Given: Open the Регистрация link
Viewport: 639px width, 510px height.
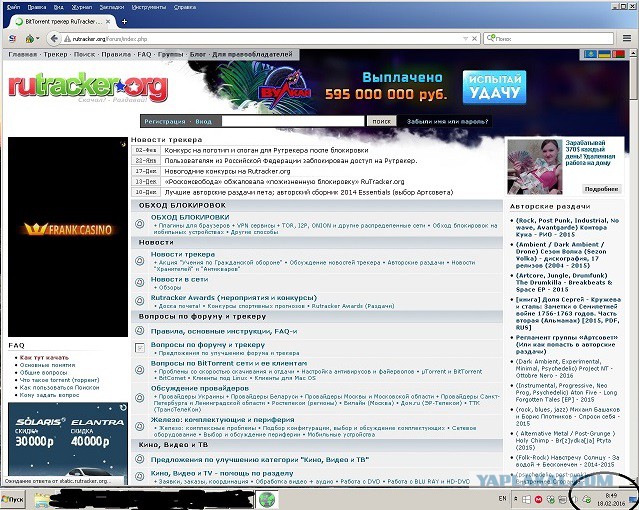Looking at the screenshot, I should [x=165, y=121].
